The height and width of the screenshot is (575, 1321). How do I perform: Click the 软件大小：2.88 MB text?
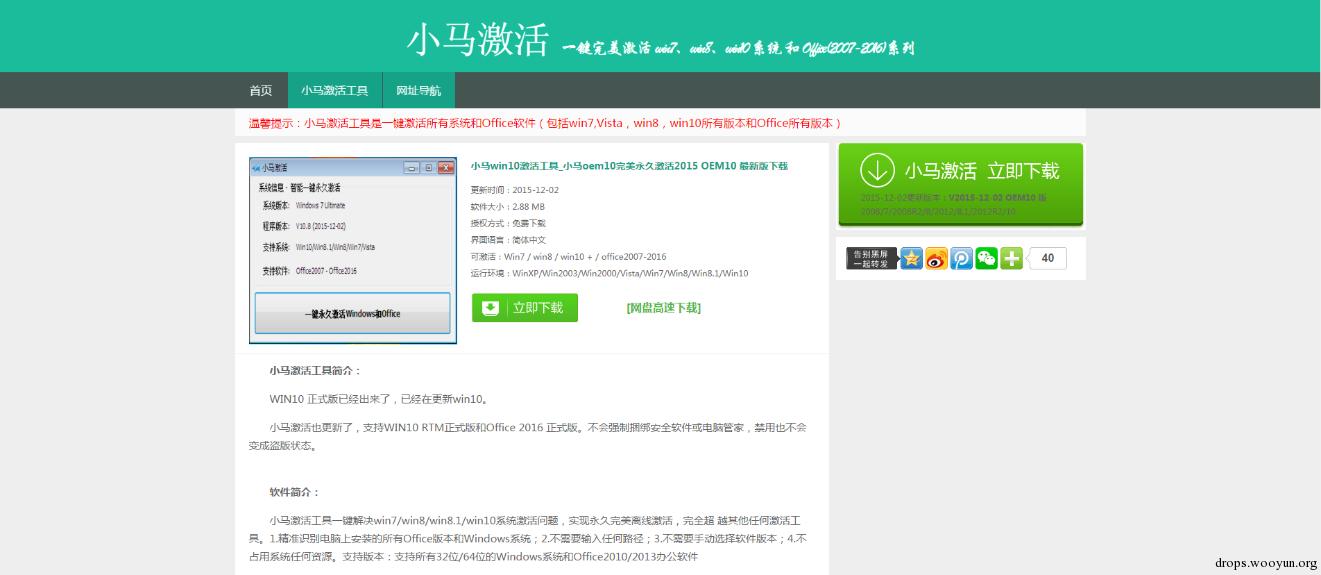(x=508, y=207)
